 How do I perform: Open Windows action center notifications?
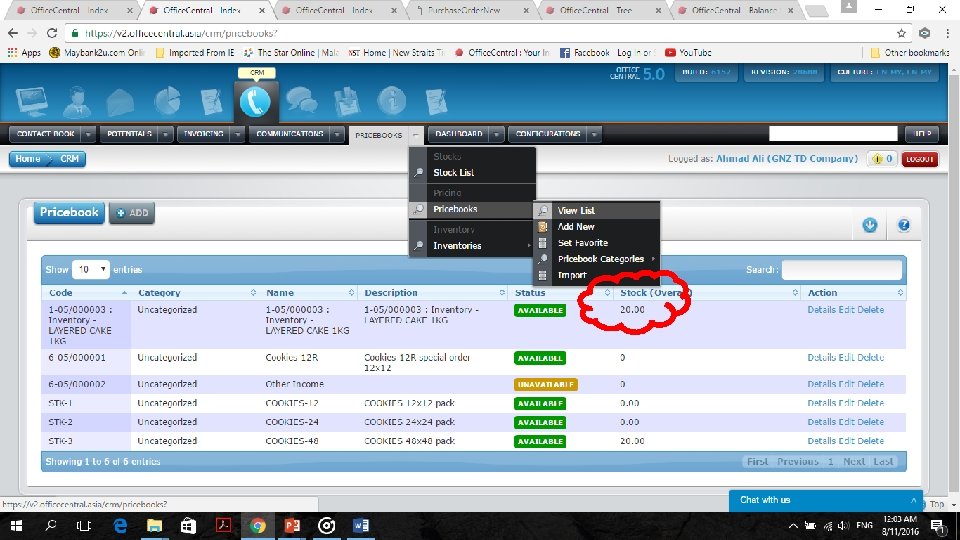[937, 526]
